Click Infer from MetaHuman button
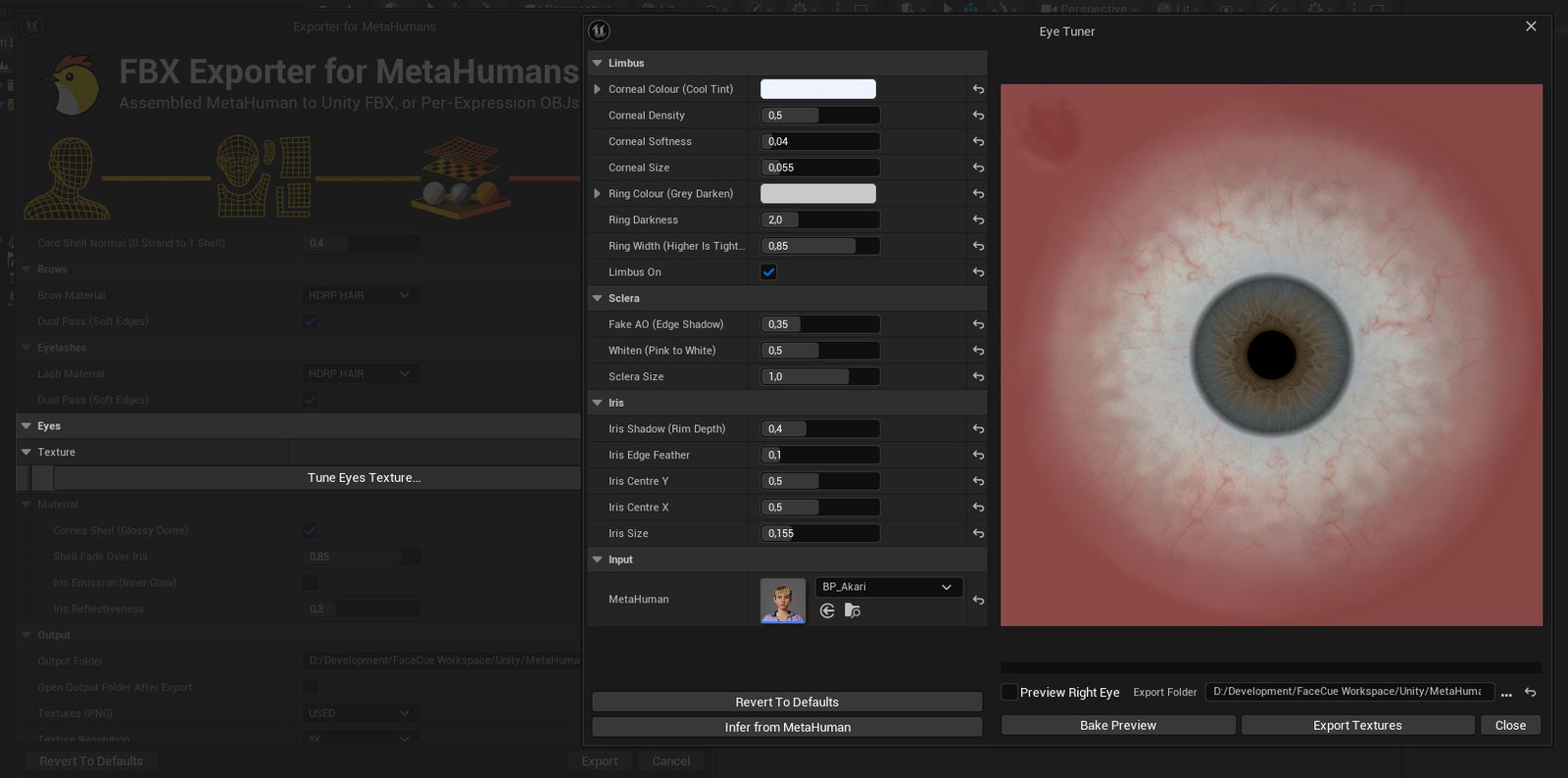1568x778 pixels. tap(787, 727)
